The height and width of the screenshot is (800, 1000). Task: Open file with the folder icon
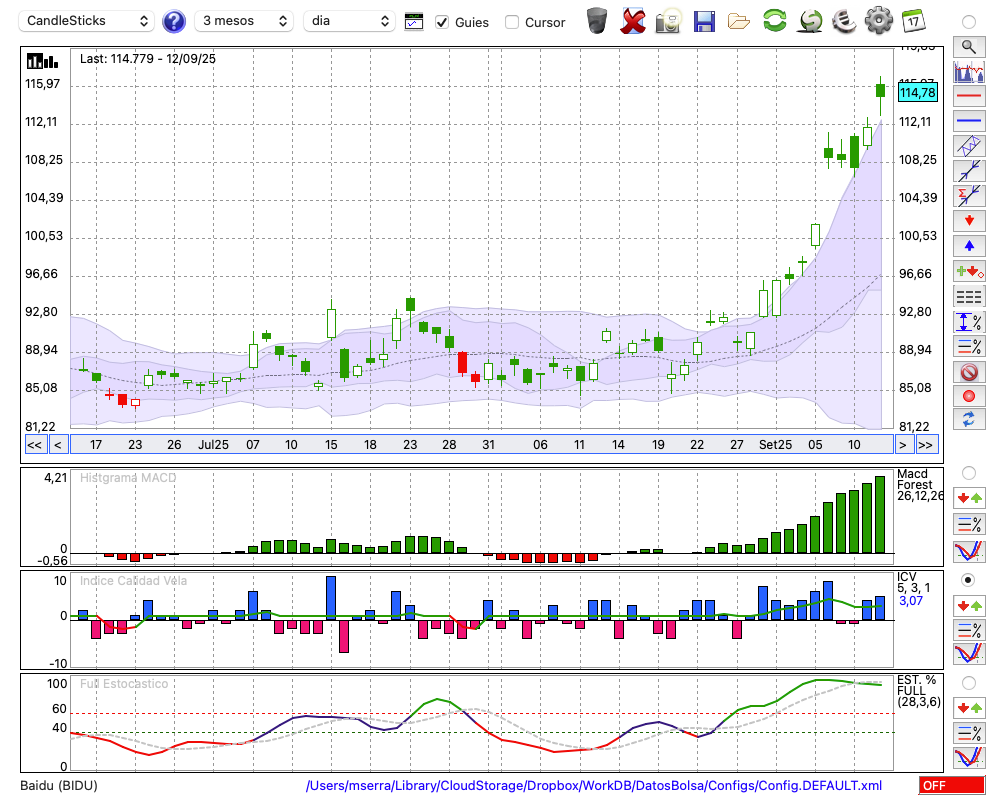pyautogui.click(x=739, y=22)
